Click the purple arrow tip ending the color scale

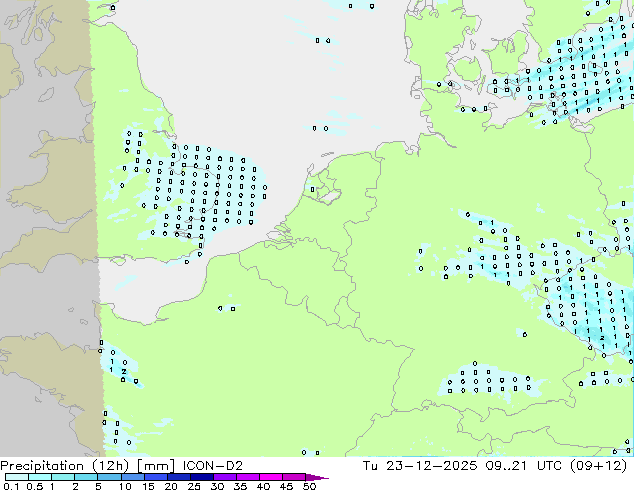(x=317, y=477)
